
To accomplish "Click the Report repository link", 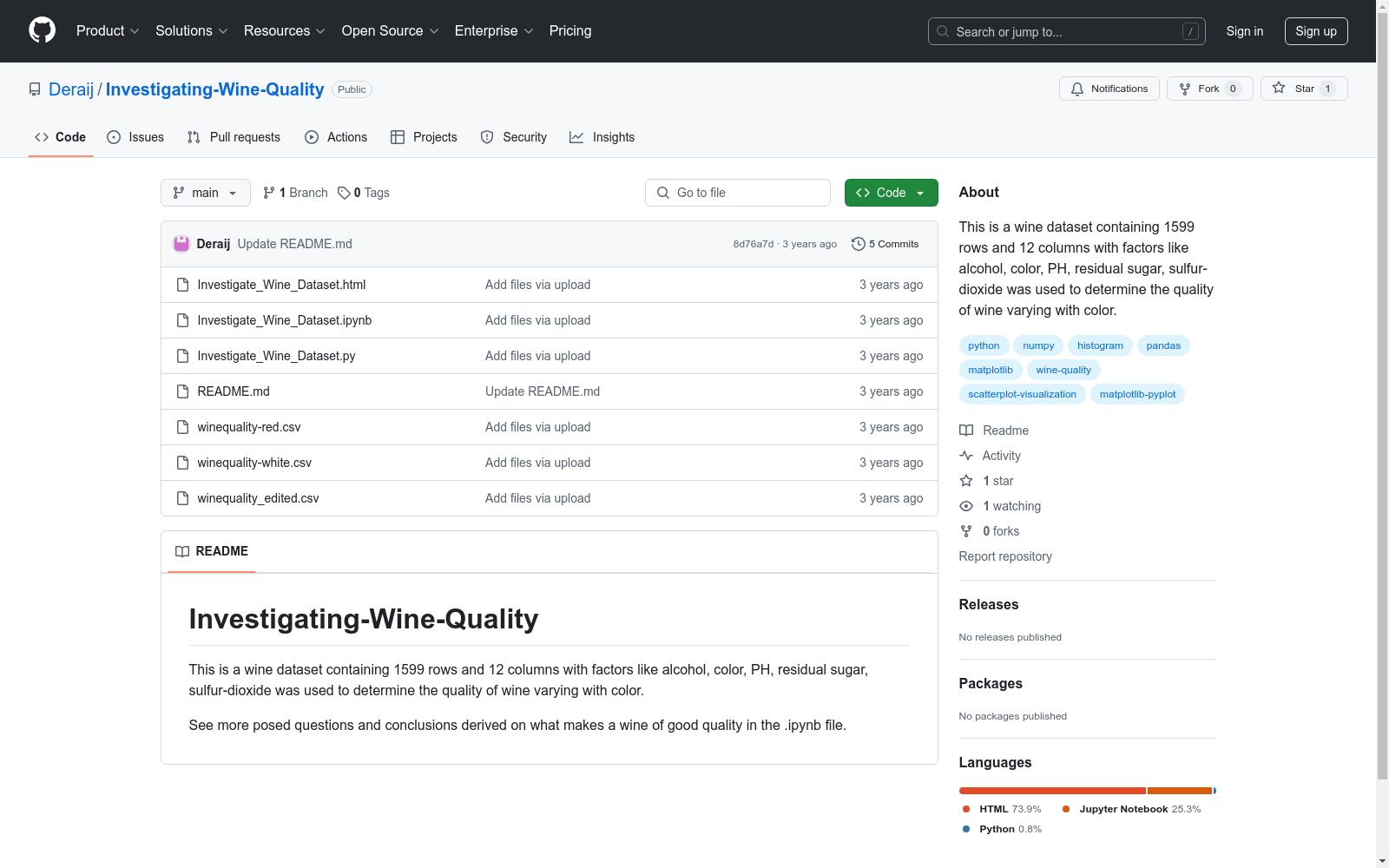I will coord(1005,556).
